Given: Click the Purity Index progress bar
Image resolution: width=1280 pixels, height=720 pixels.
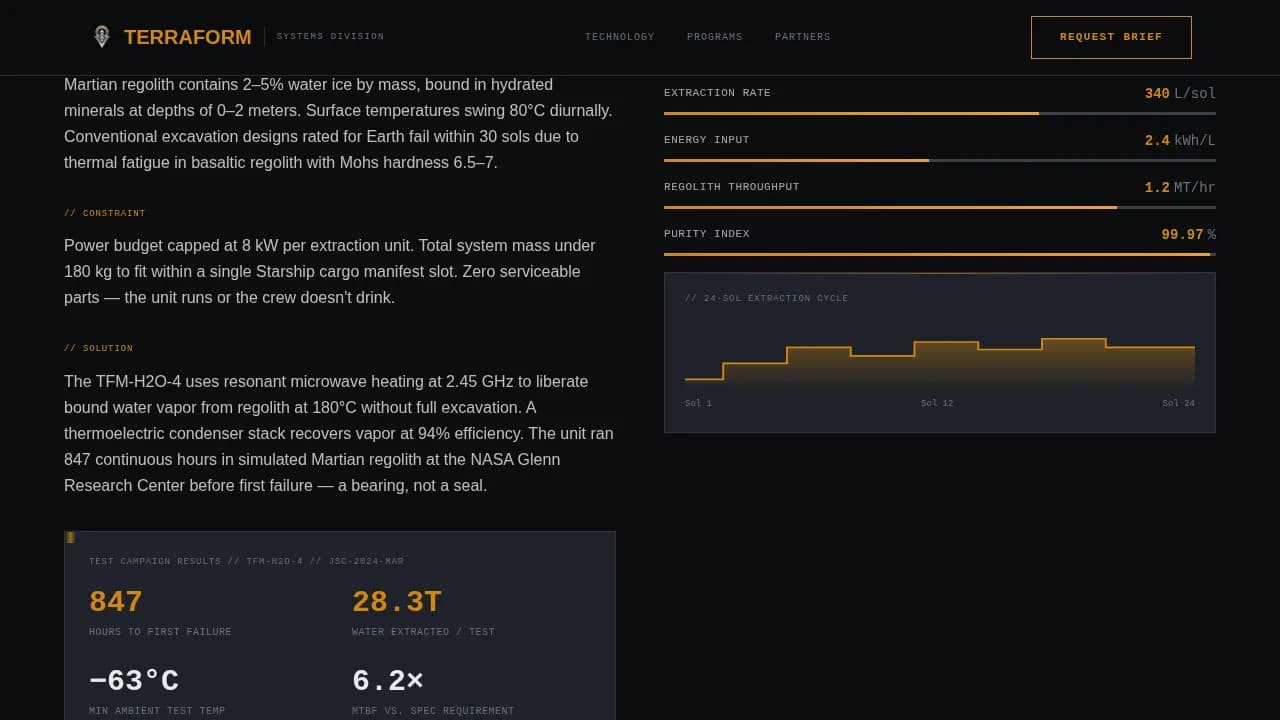Looking at the screenshot, I should coord(939,254).
